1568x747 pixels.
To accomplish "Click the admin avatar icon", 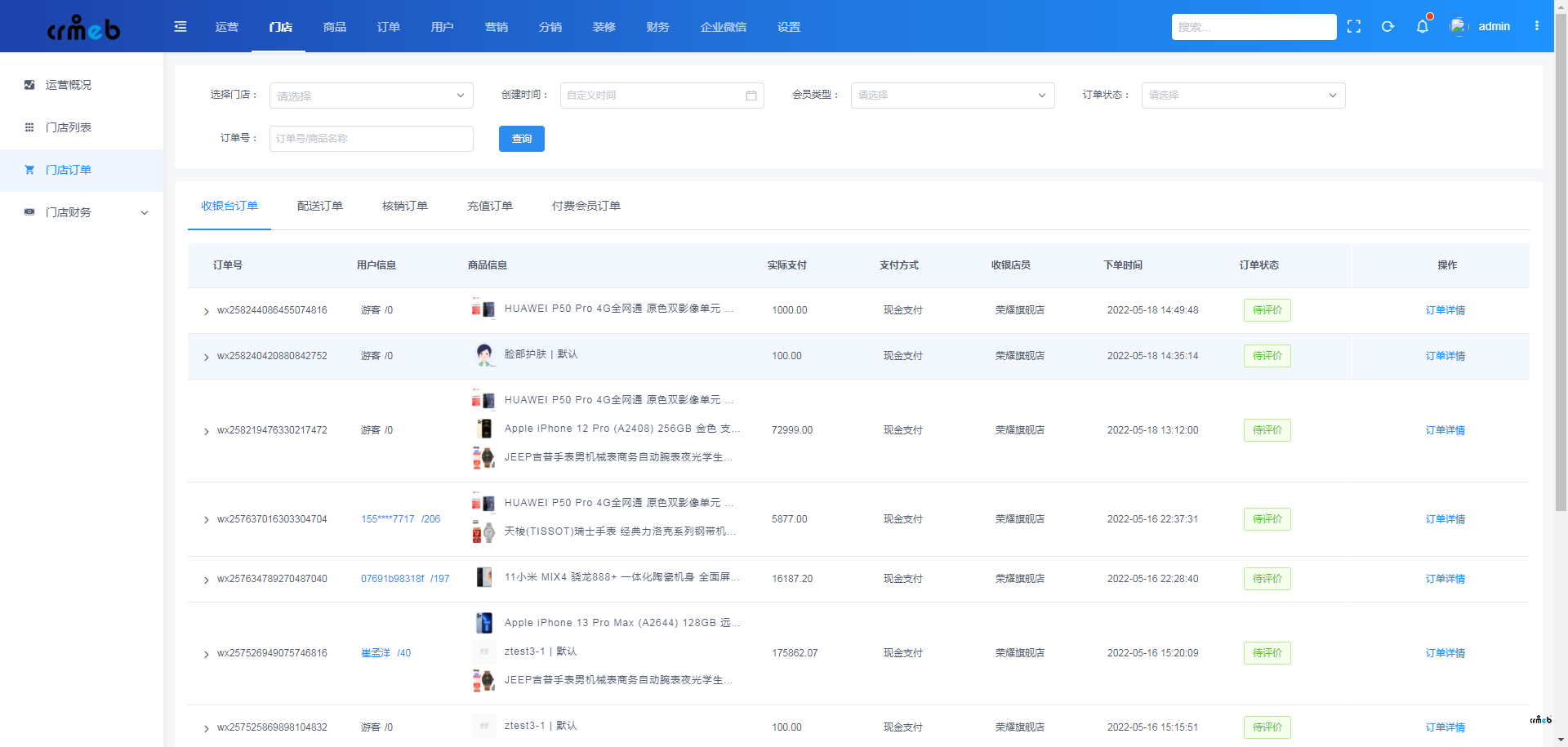I will (1459, 26).
